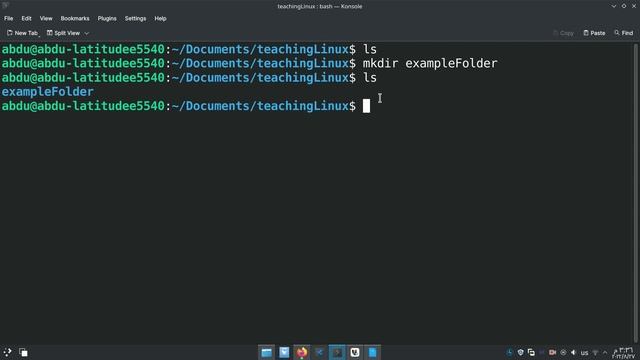Maximize the Konsole window
Viewport: 640px width, 360px height.
point(624,6)
